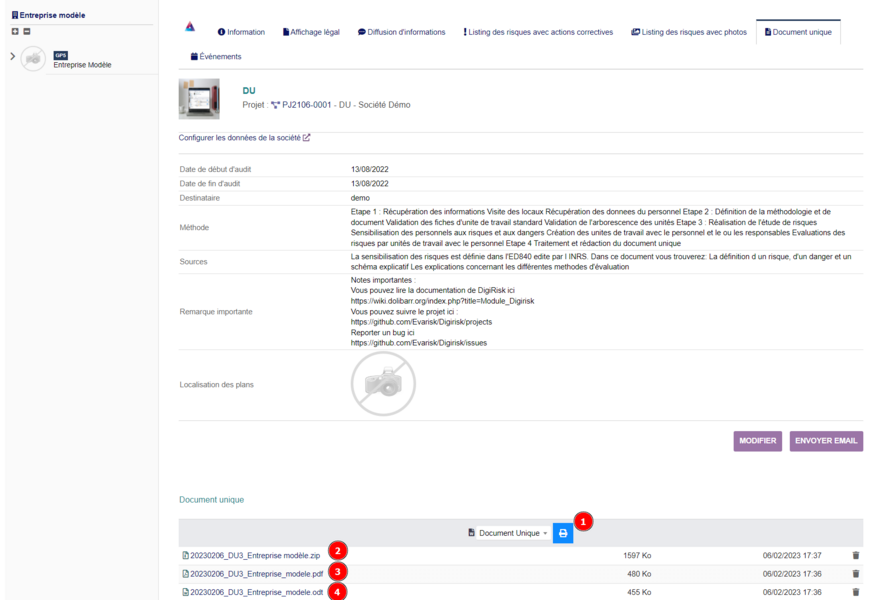Open the Affichage légal tab

[311, 32]
